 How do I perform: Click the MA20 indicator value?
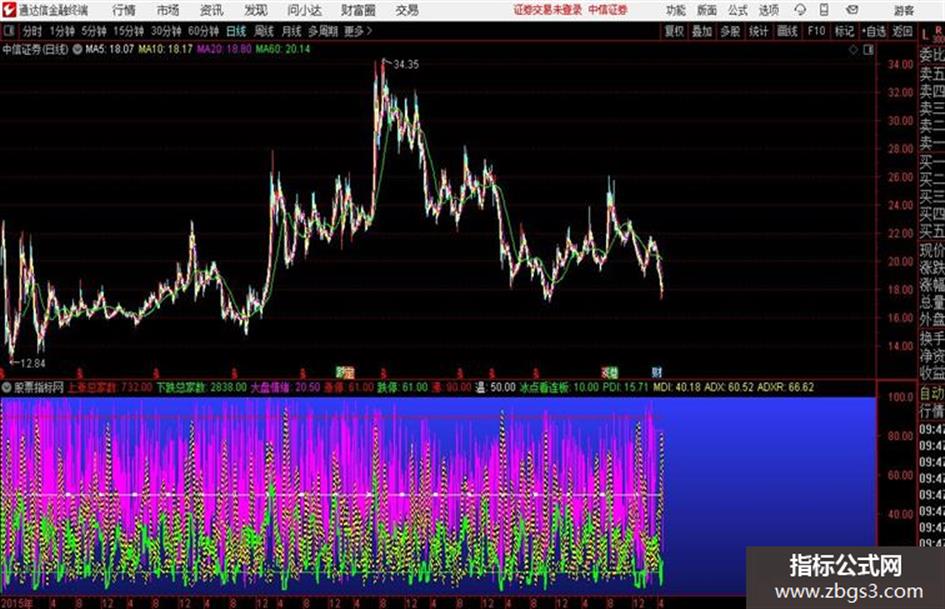click(x=224, y=49)
